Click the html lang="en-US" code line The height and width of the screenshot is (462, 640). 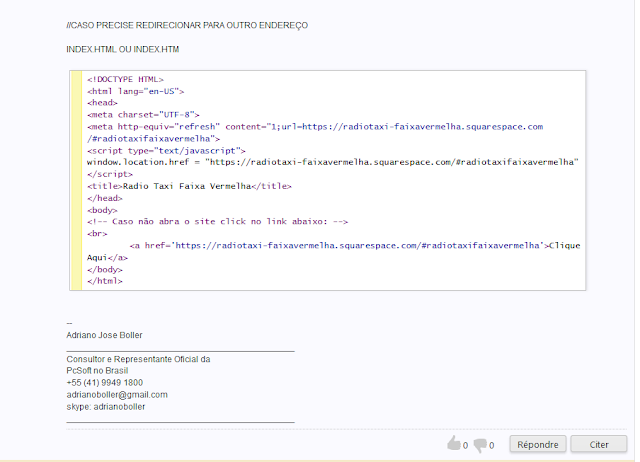tap(136, 91)
